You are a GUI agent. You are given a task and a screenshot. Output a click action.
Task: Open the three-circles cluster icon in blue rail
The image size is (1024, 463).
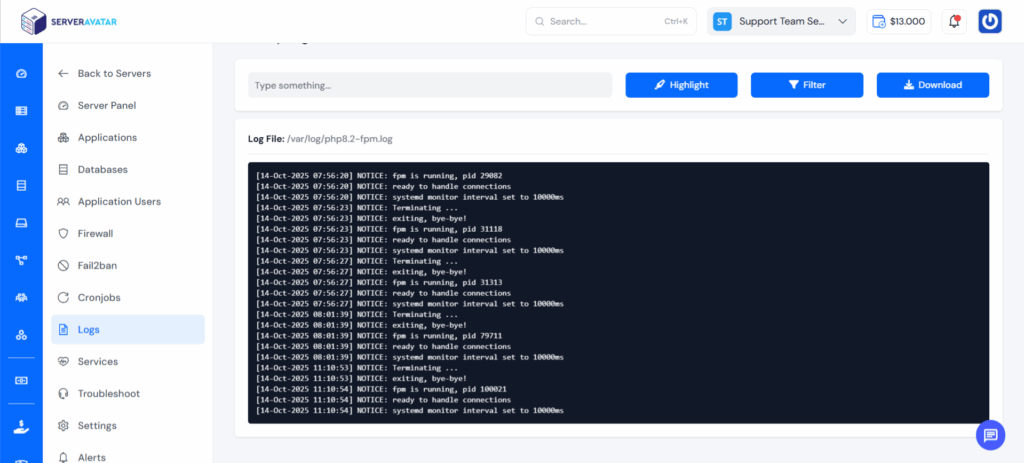(21, 335)
